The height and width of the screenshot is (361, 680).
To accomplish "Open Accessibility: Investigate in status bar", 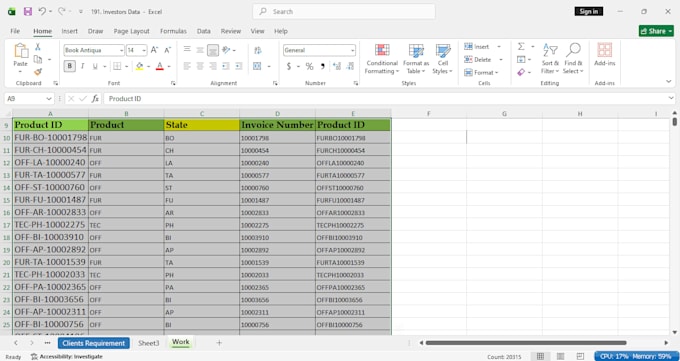I will 67,357.
